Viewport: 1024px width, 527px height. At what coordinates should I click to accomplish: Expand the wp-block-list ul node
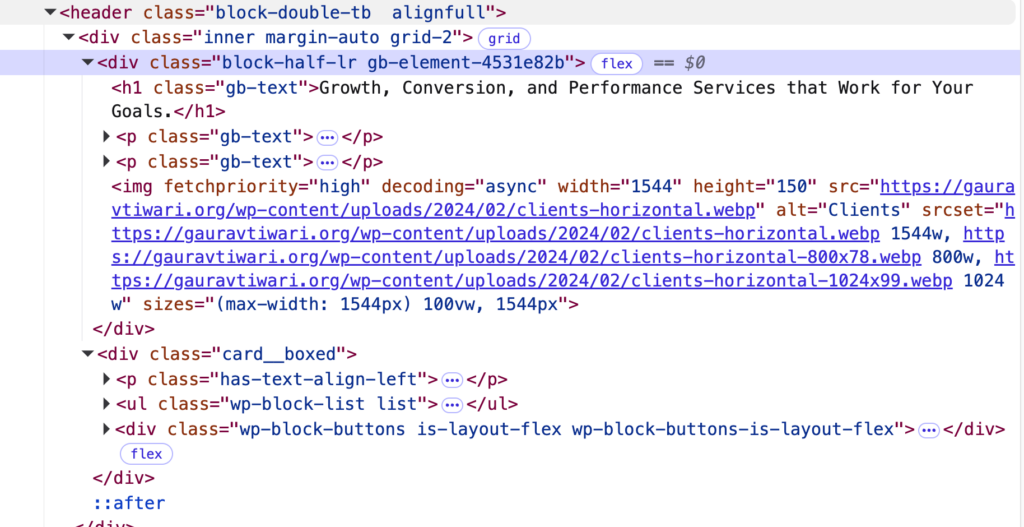pos(107,405)
